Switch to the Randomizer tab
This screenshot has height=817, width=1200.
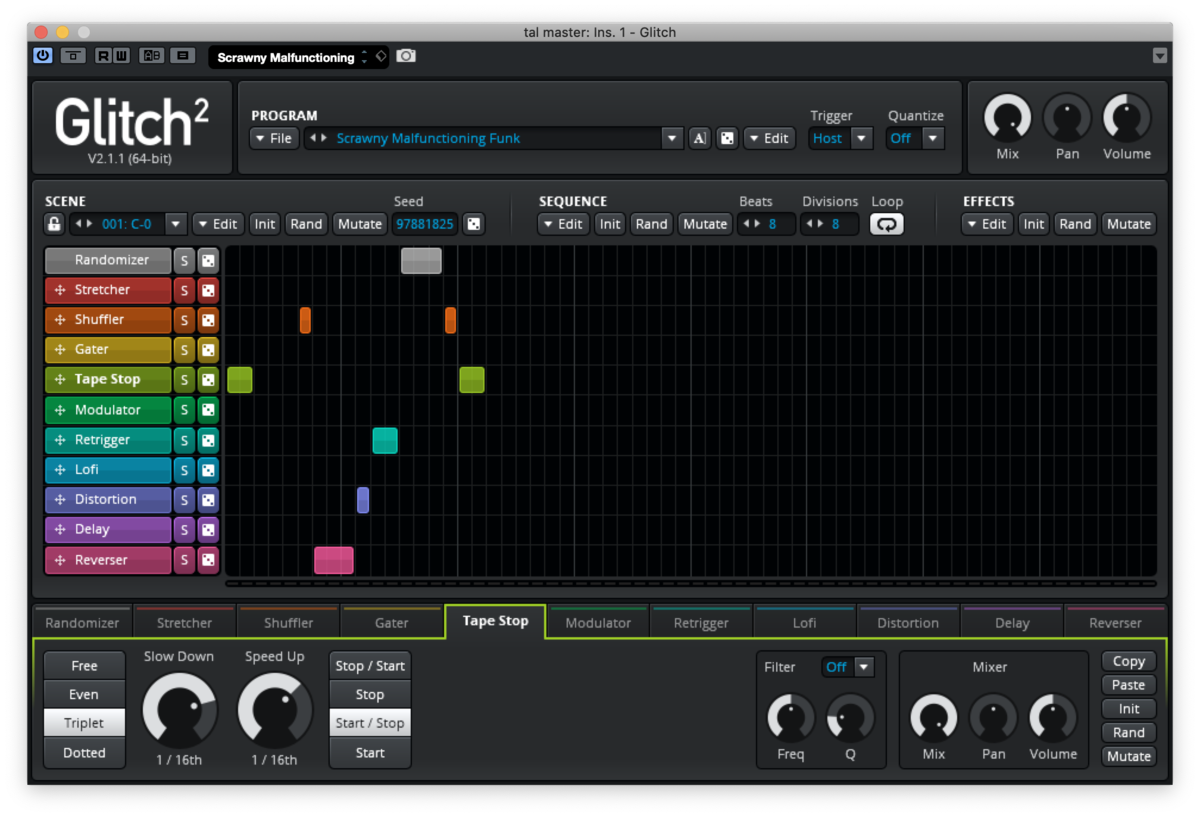click(82, 622)
